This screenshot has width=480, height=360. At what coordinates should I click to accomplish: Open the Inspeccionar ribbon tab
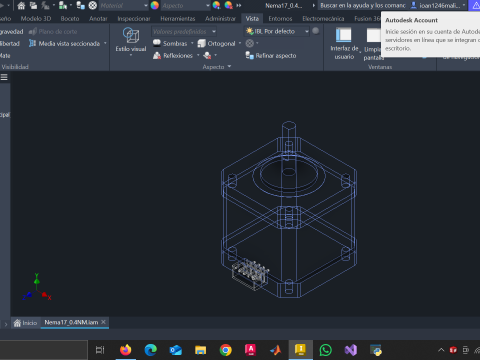click(x=134, y=19)
